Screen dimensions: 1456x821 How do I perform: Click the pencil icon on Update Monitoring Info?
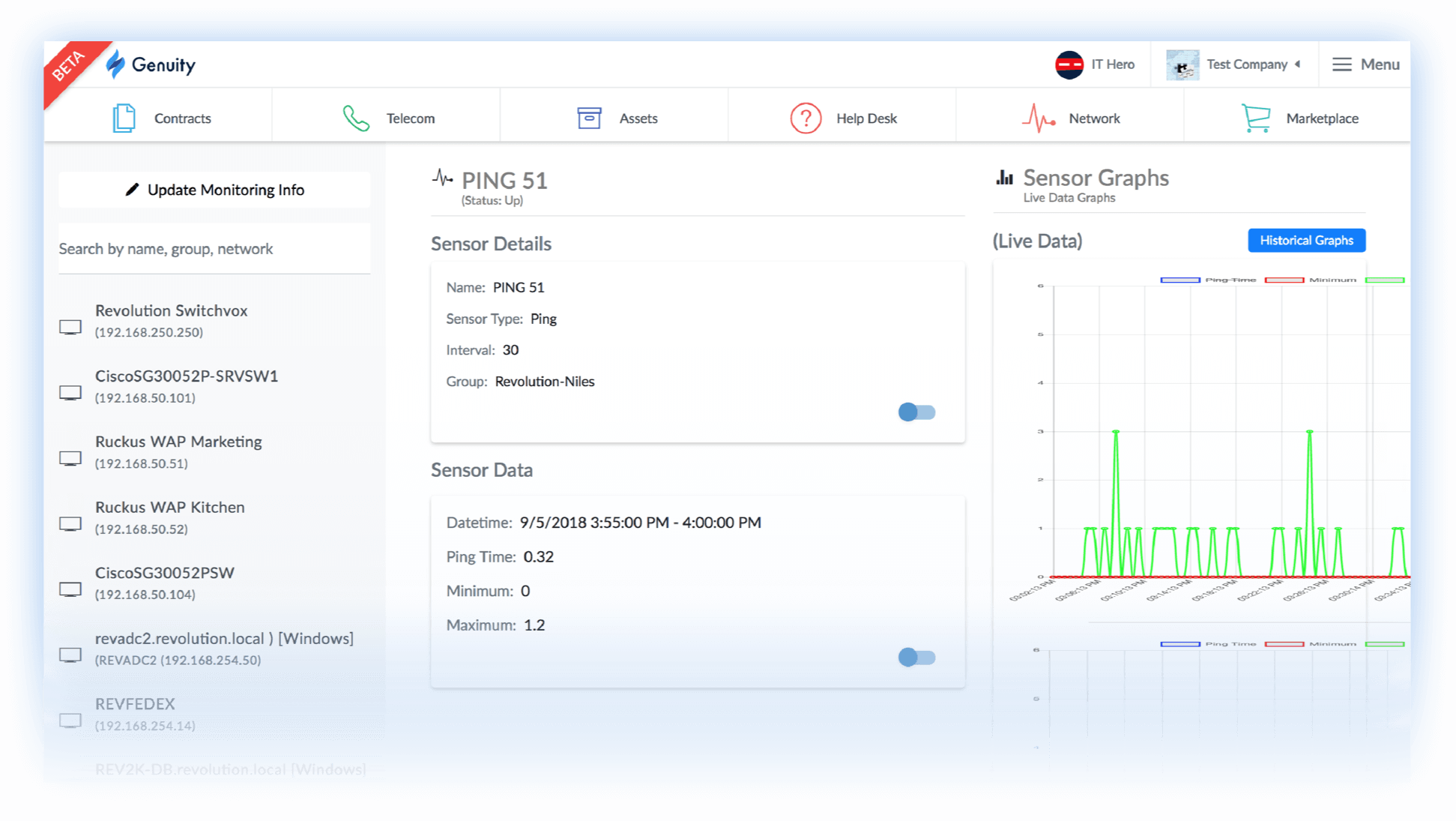131,190
